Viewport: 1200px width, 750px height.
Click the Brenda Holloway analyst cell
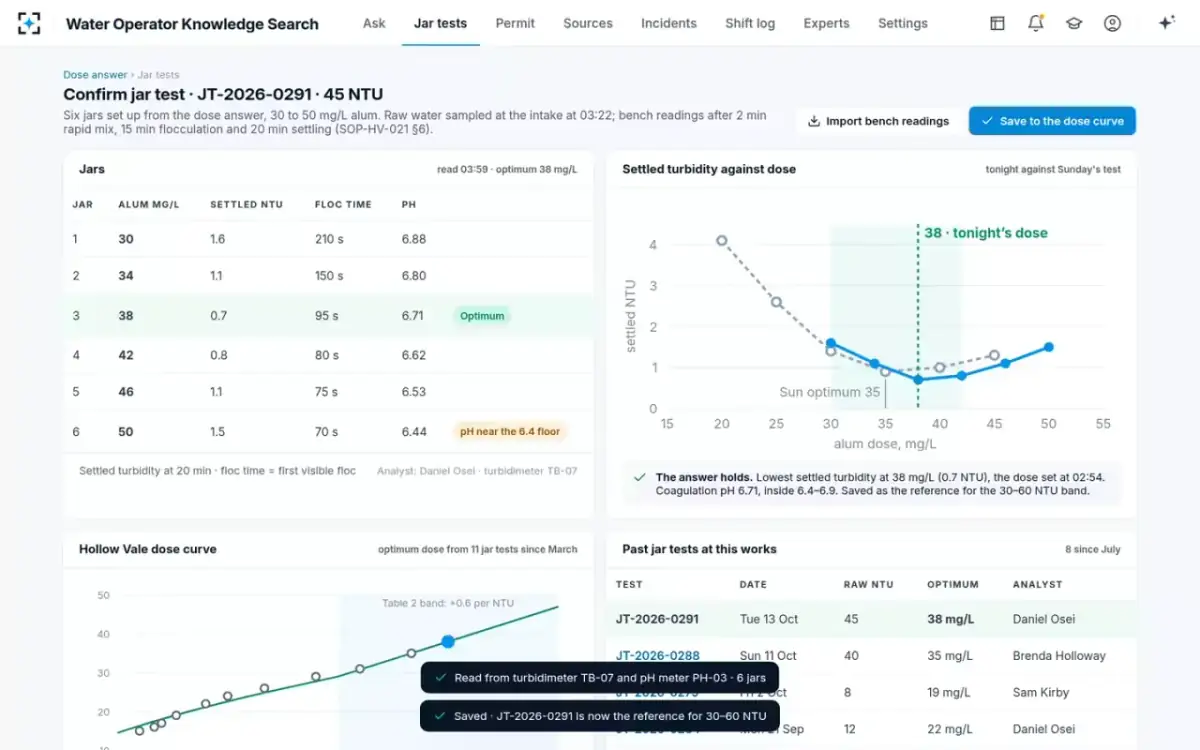coord(1059,656)
